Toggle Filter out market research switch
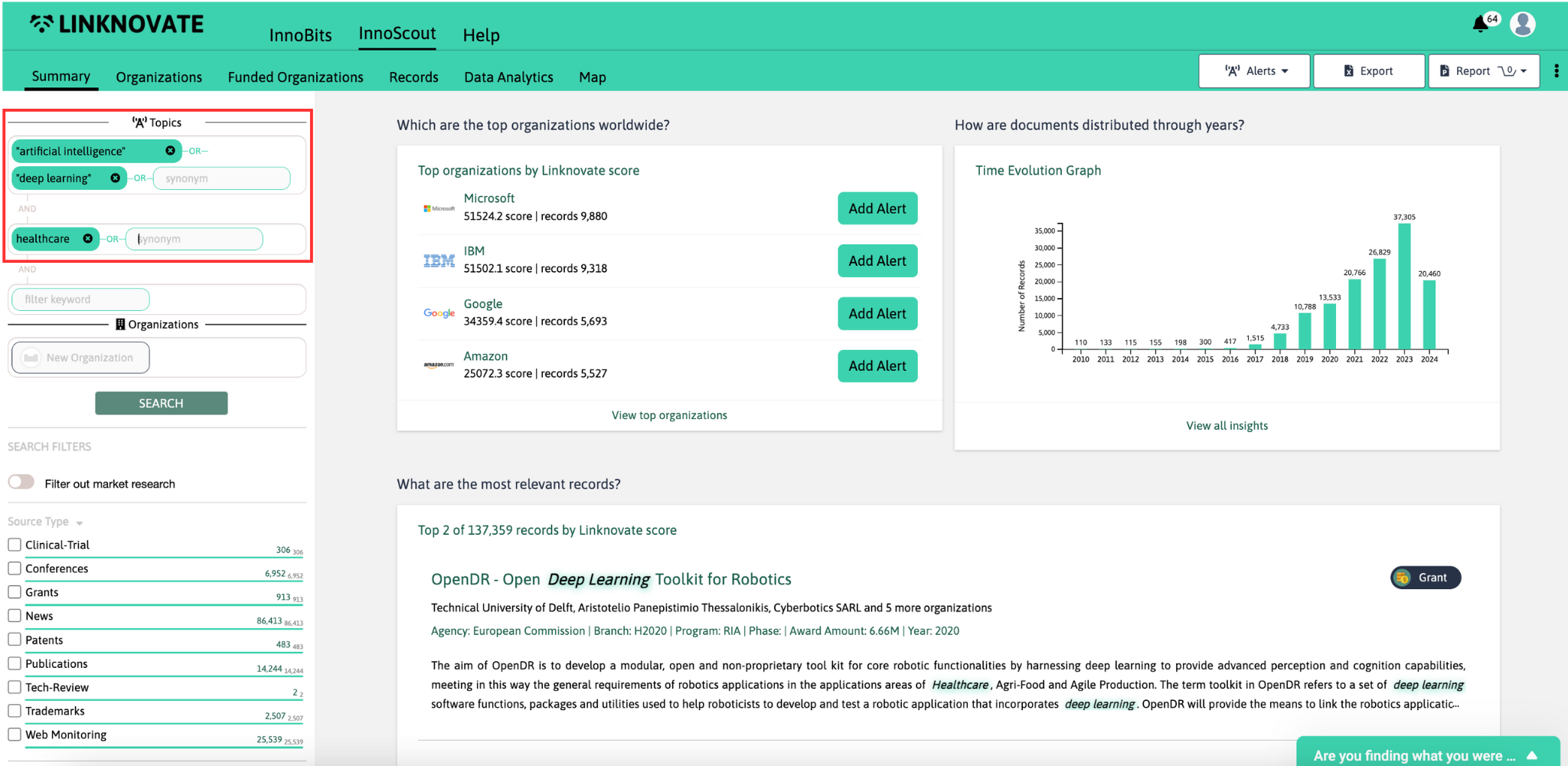 tap(21, 482)
